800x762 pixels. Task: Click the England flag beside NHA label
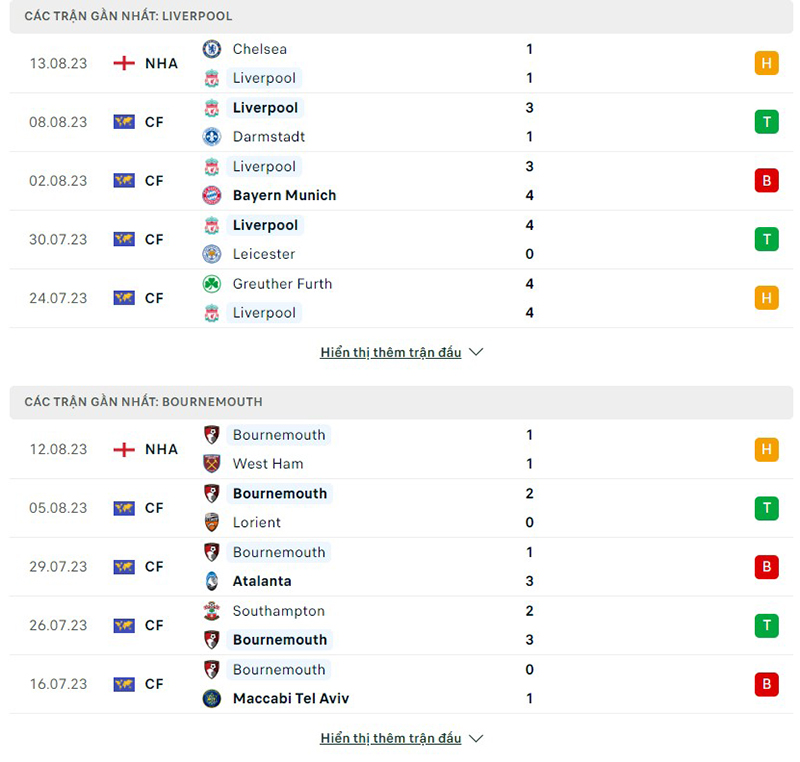pyautogui.click(x=122, y=63)
